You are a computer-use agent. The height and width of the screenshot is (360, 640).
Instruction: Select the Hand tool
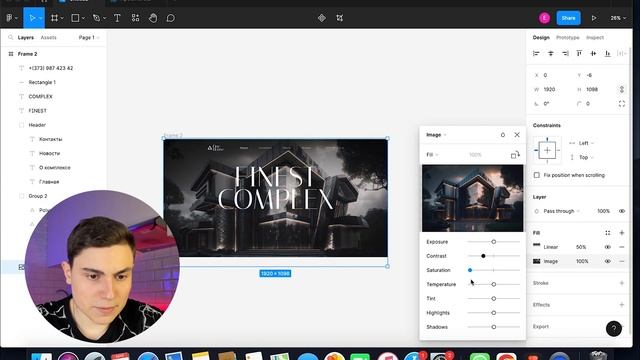[153, 18]
